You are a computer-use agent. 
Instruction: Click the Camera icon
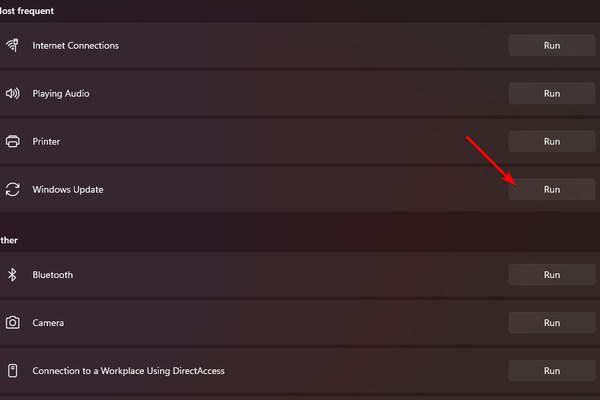pyautogui.click(x=12, y=322)
